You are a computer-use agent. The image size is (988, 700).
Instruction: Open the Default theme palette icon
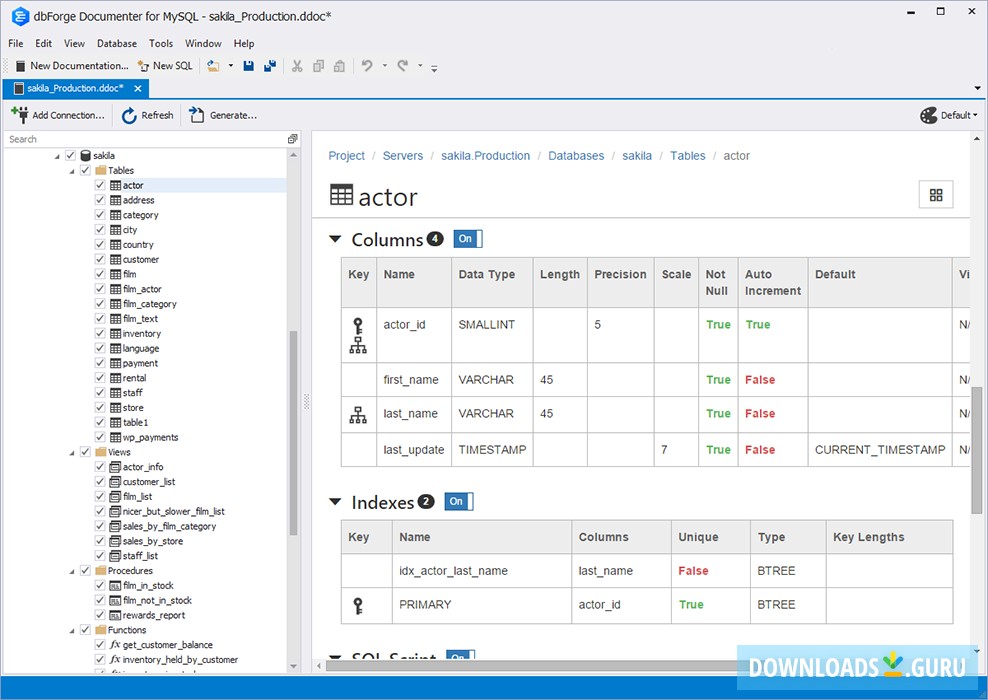pyautogui.click(x=928, y=115)
